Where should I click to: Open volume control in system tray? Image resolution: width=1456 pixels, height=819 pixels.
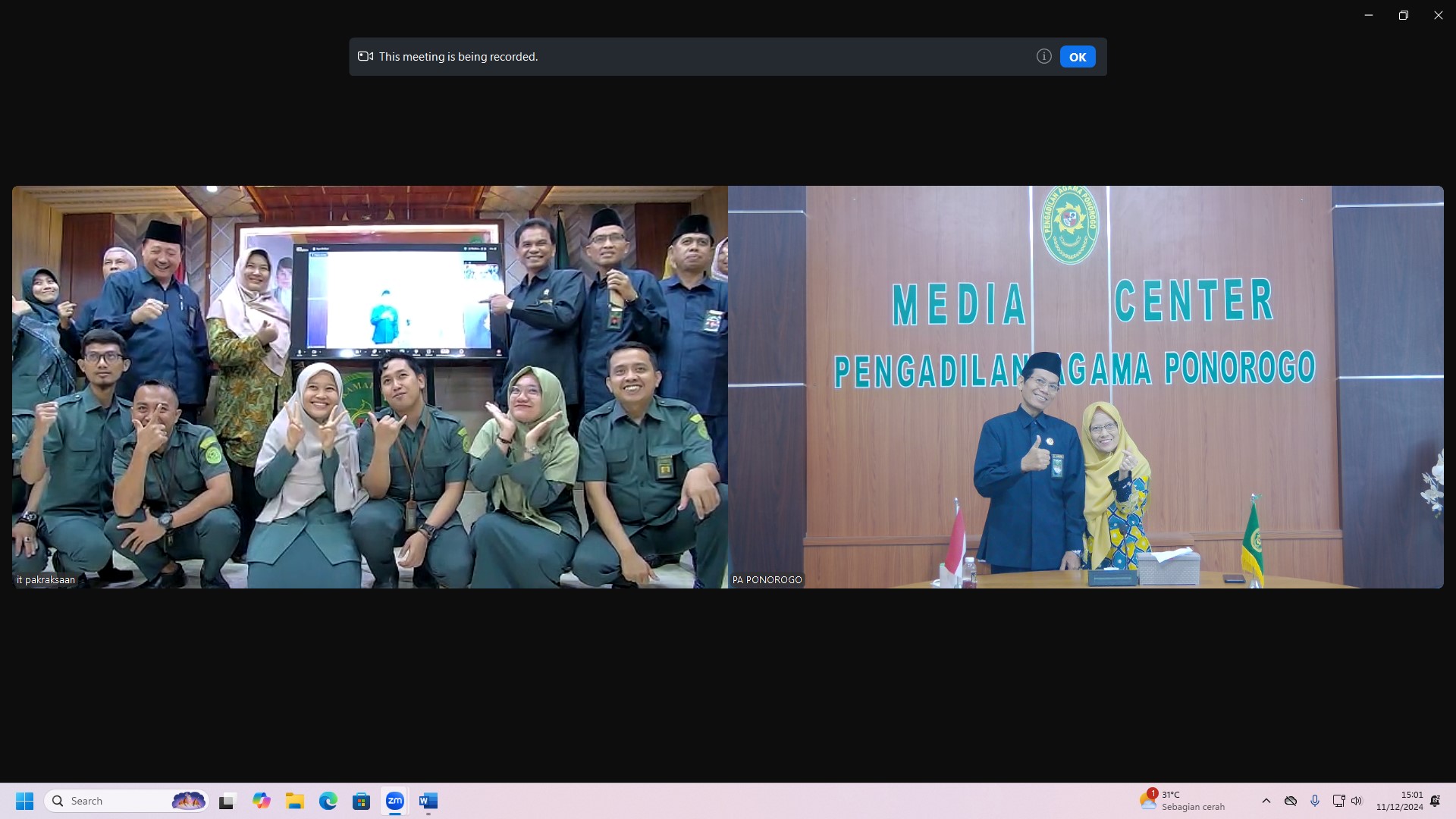click(1357, 801)
